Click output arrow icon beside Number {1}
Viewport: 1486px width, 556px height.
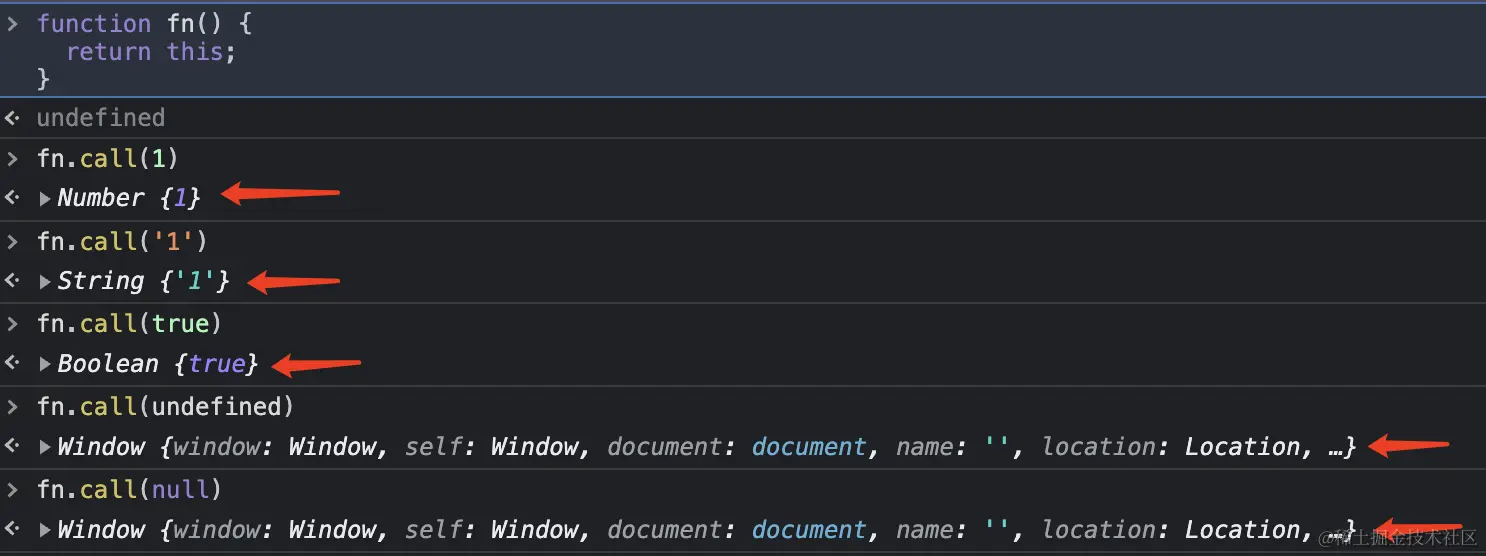[12, 198]
